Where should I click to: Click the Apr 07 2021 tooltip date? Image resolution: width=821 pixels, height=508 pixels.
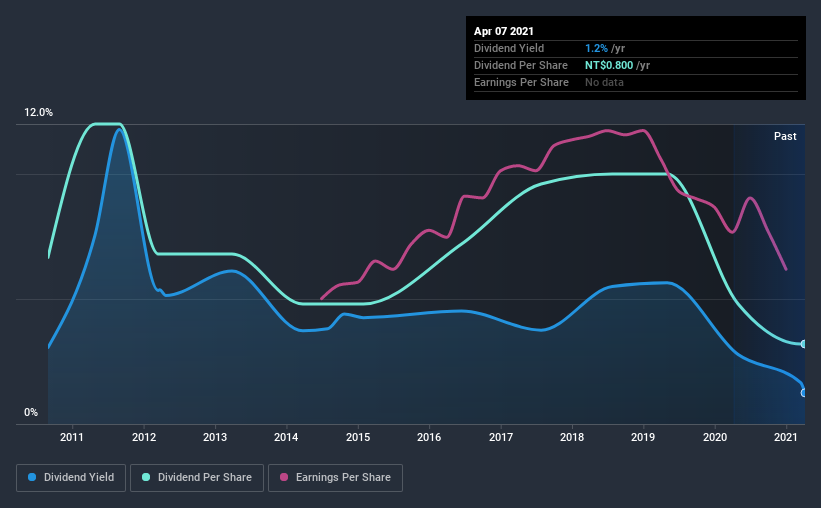point(504,31)
